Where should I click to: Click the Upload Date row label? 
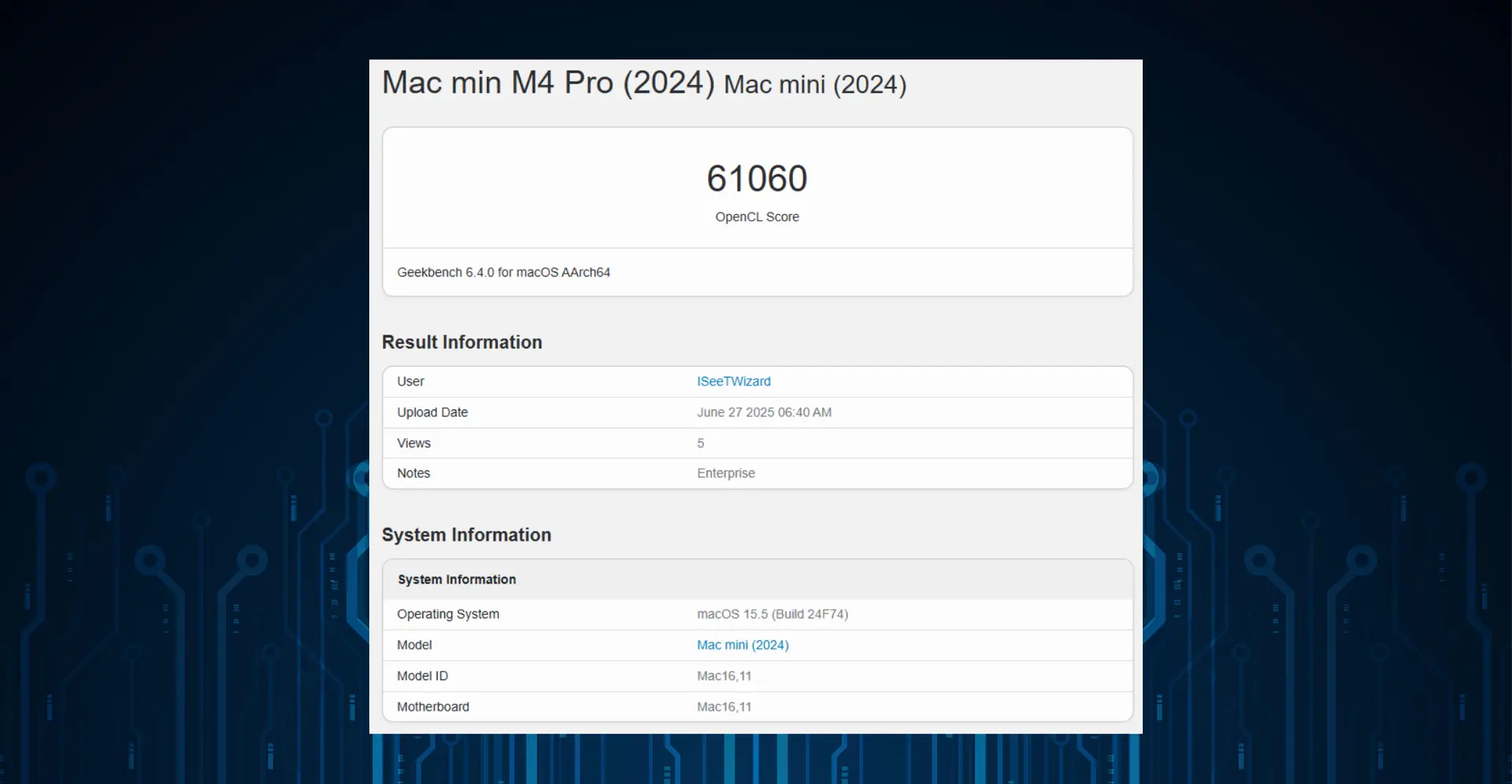coord(432,412)
